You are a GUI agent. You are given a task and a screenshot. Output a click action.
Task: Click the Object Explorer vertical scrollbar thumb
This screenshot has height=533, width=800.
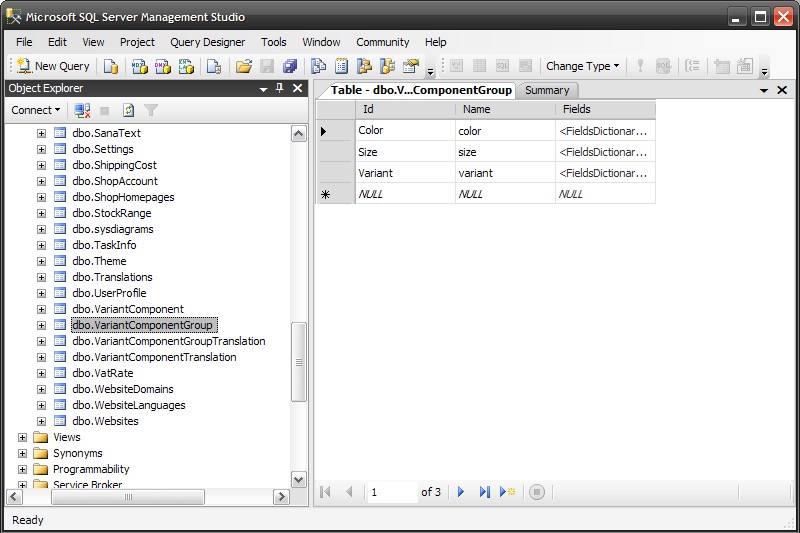point(298,362)
